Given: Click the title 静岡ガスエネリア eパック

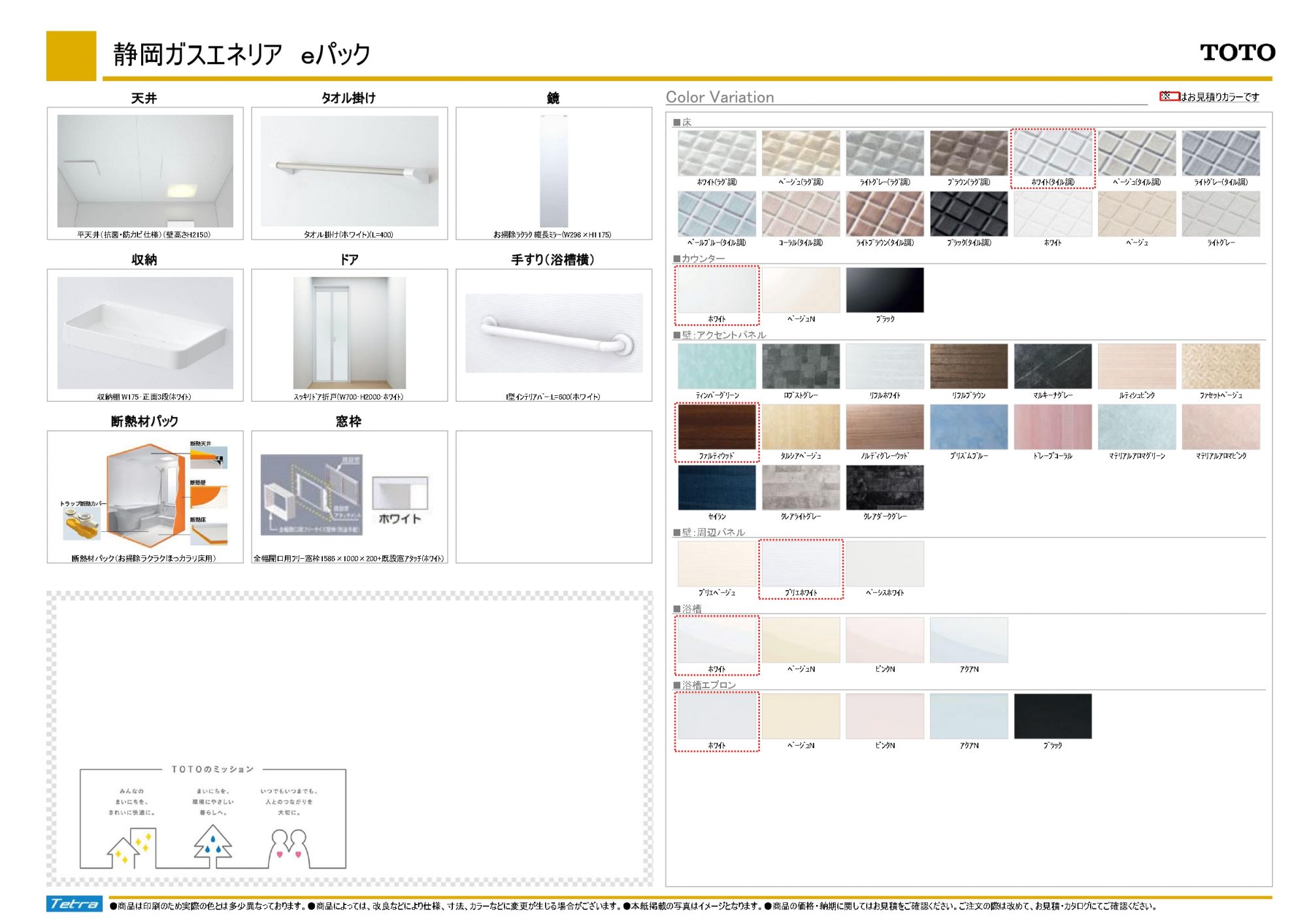Looking at the screenshot, I should point(241,54).
